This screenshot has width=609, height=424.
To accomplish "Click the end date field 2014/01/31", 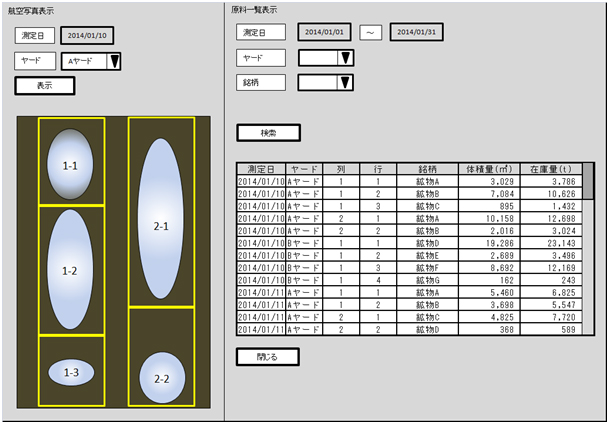I will click(417, 32).
